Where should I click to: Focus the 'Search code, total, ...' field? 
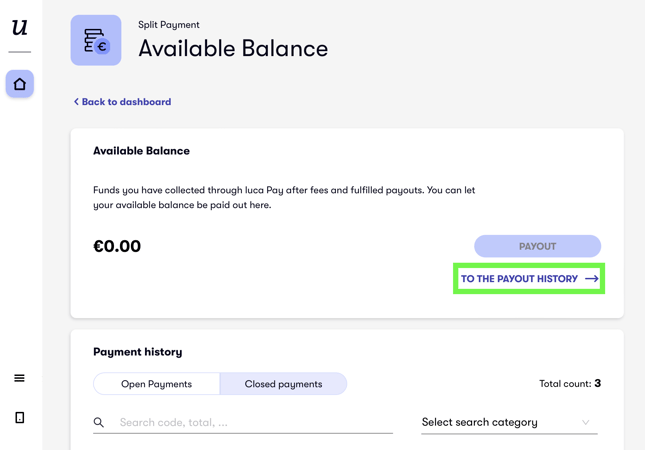pos(254,423)
